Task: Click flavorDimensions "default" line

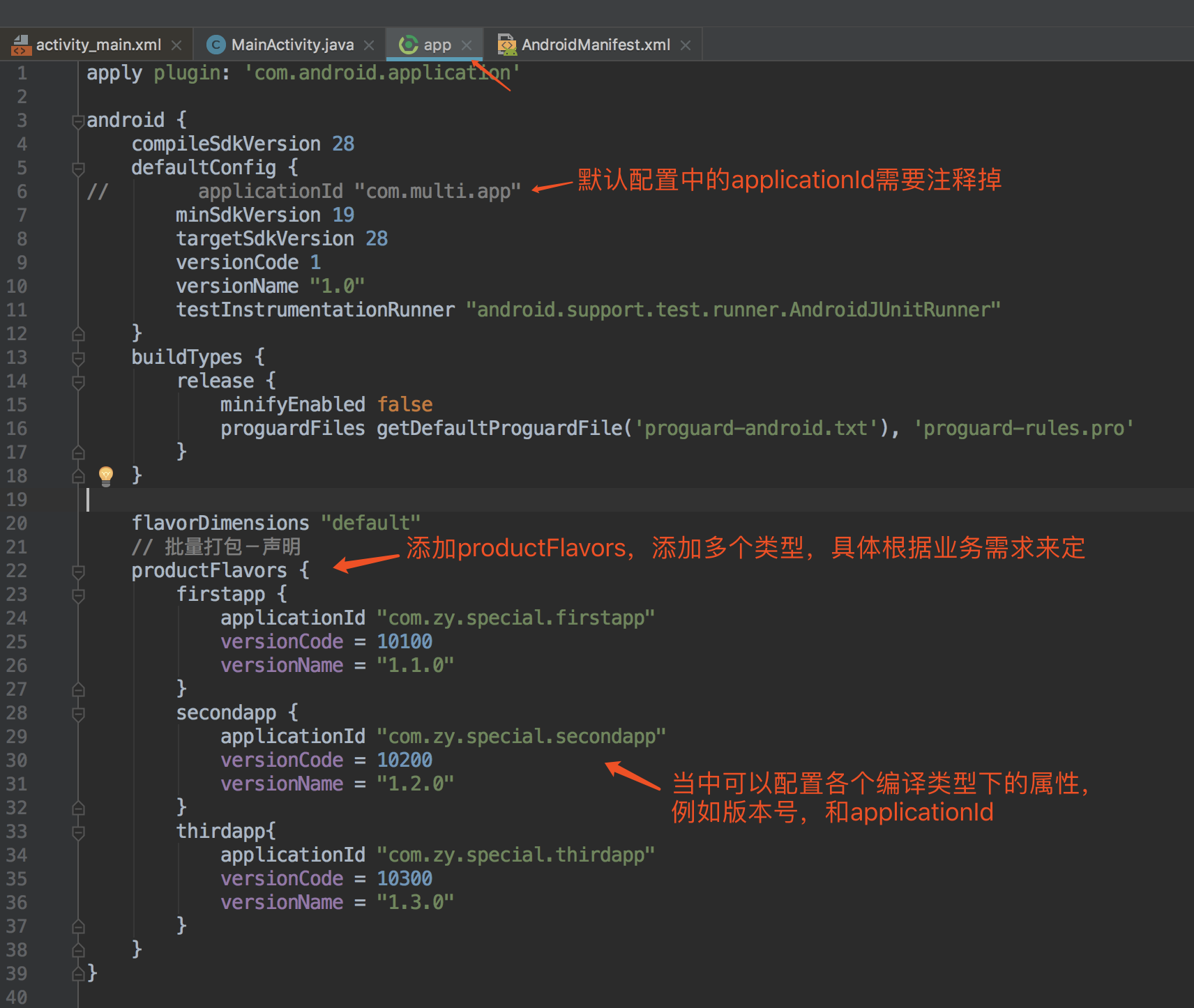Action: click(x=276, y=524)
